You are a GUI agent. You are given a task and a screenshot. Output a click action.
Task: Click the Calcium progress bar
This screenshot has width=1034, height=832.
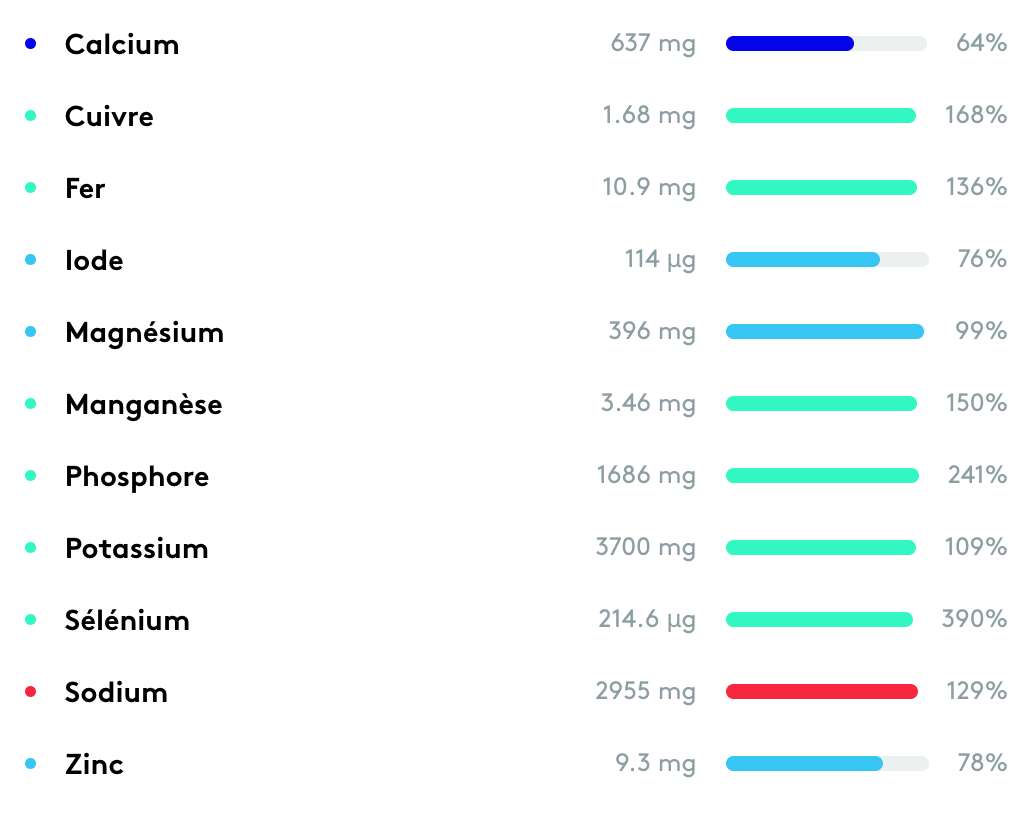point(826,44)
